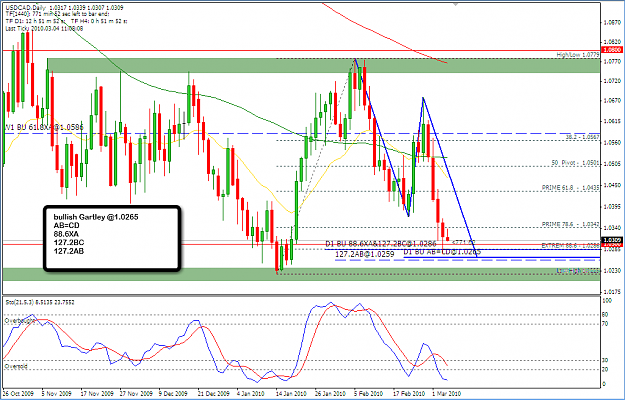Screen dimensions: 625x400
Task: Click the '26 Oct 2009' date label
Action: pyautogui.click(x=19, y=393)
